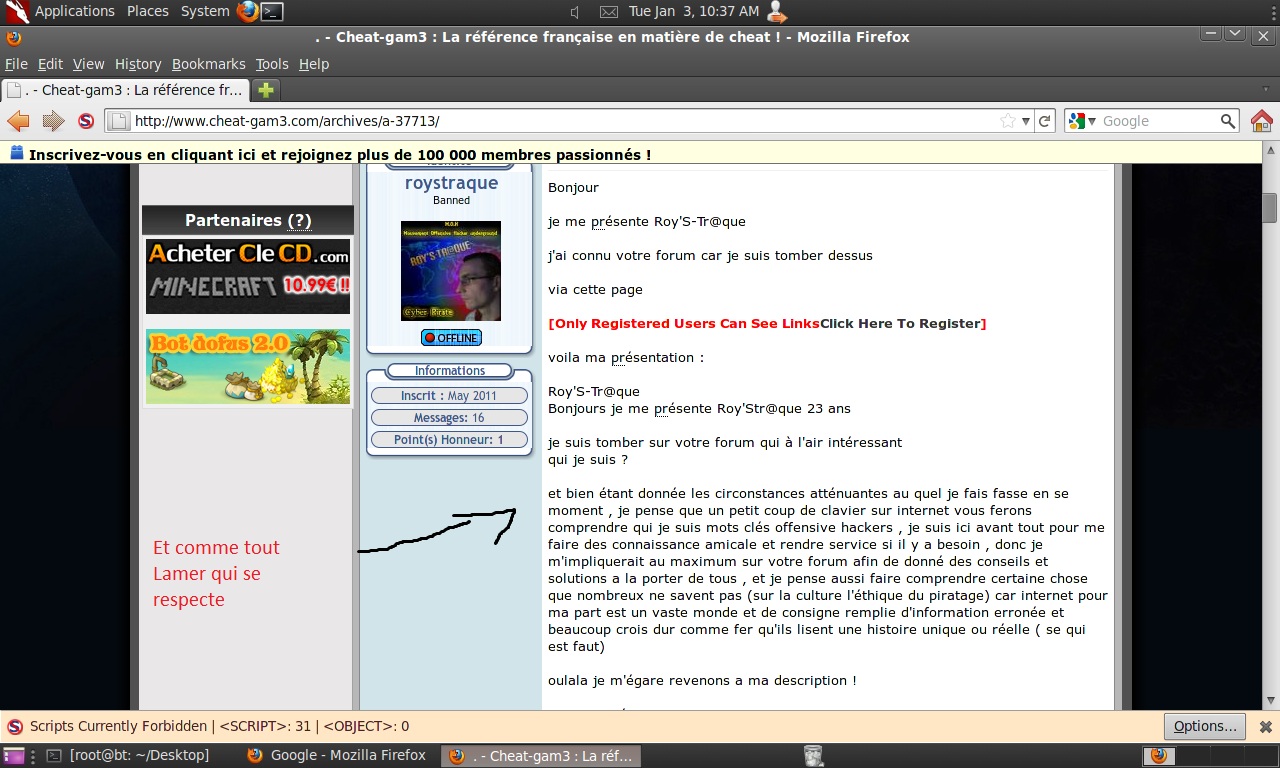Click the registration banner link
The height and width of the screenshot is (768, 1280).
[340, 155]
